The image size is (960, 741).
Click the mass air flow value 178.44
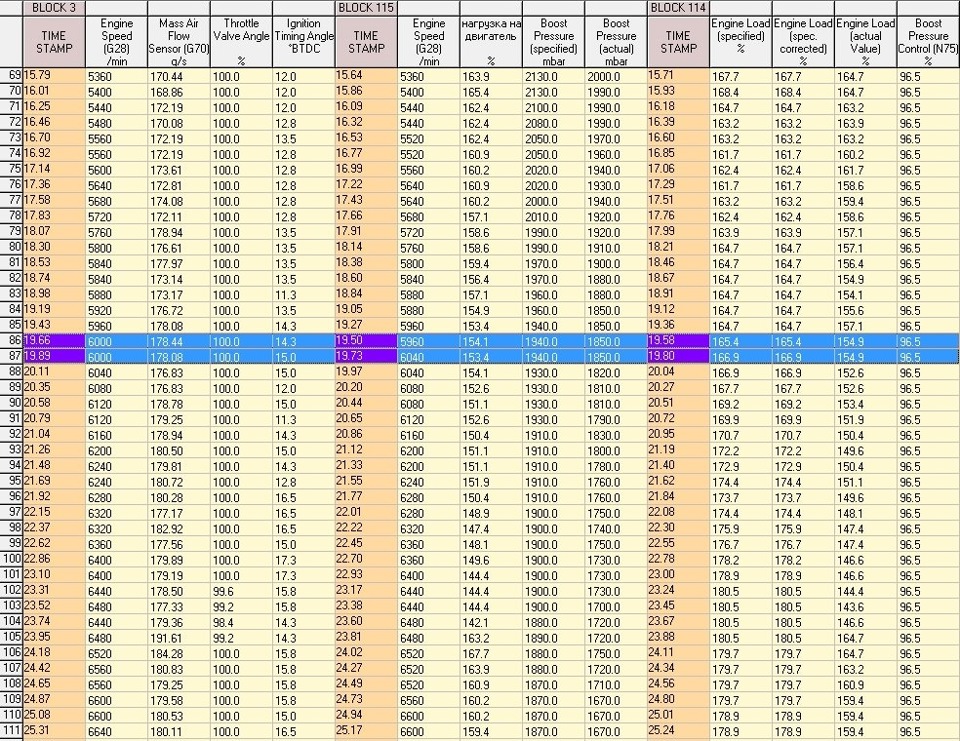tap(179, 341)
